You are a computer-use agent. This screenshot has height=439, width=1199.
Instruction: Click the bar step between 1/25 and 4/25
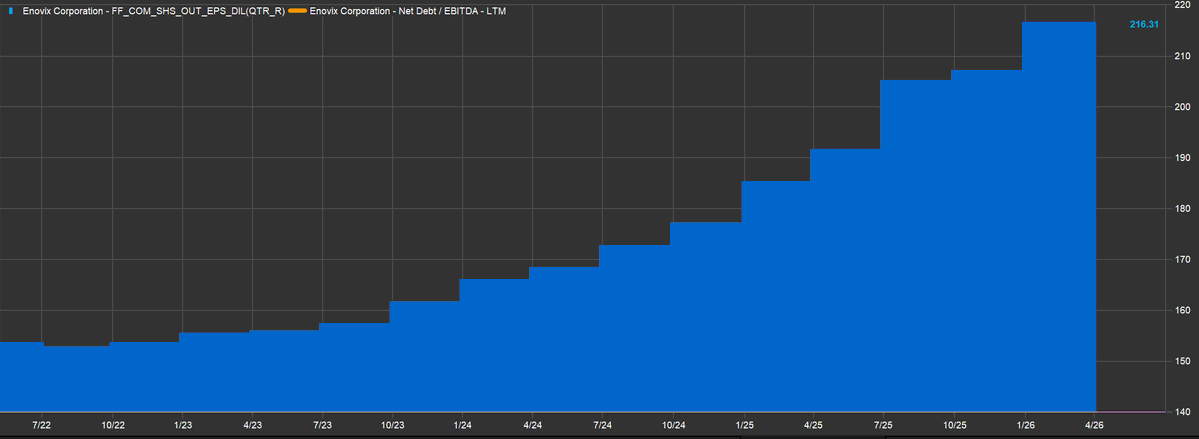(776, 296)
